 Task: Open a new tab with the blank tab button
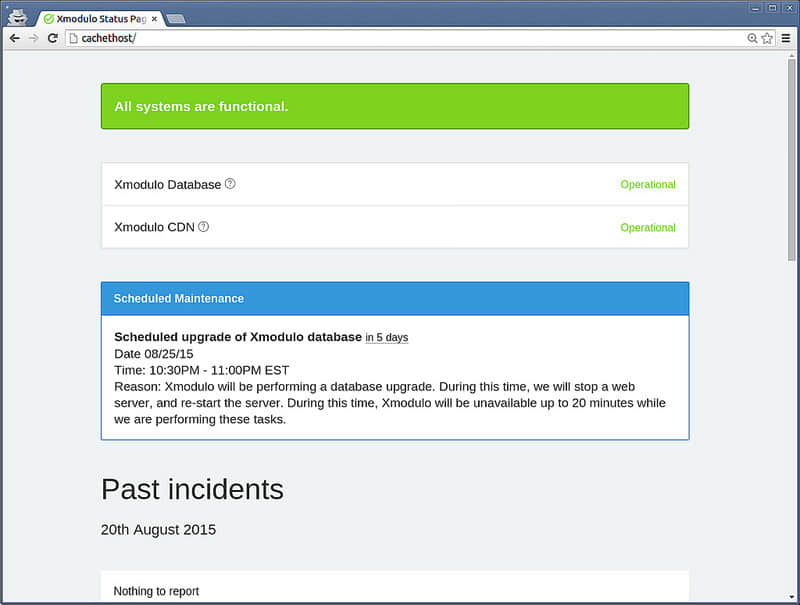pyautogui.click(x=176, y=19)
